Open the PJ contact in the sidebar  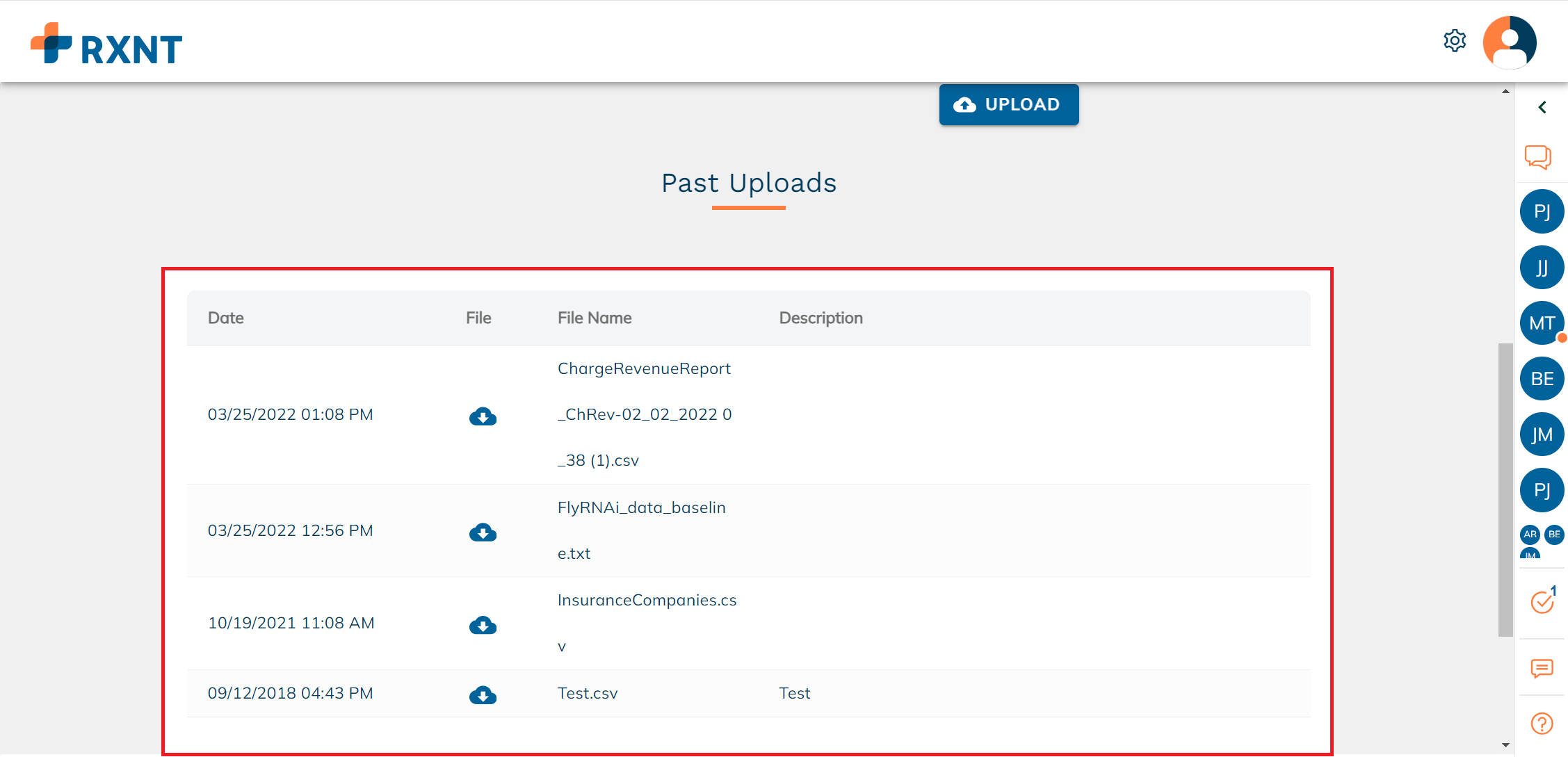pos(1542,211)
